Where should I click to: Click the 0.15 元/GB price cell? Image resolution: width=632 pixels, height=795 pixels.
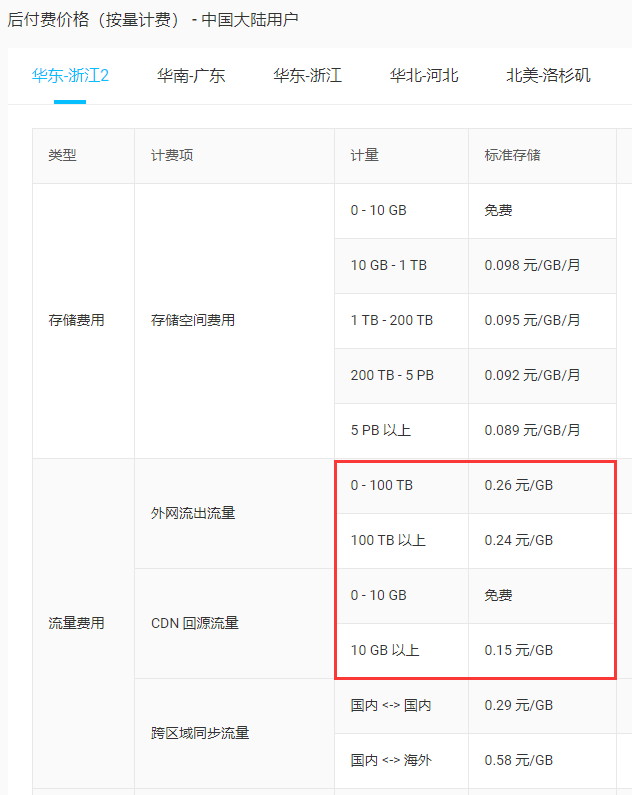click(518, 651)
